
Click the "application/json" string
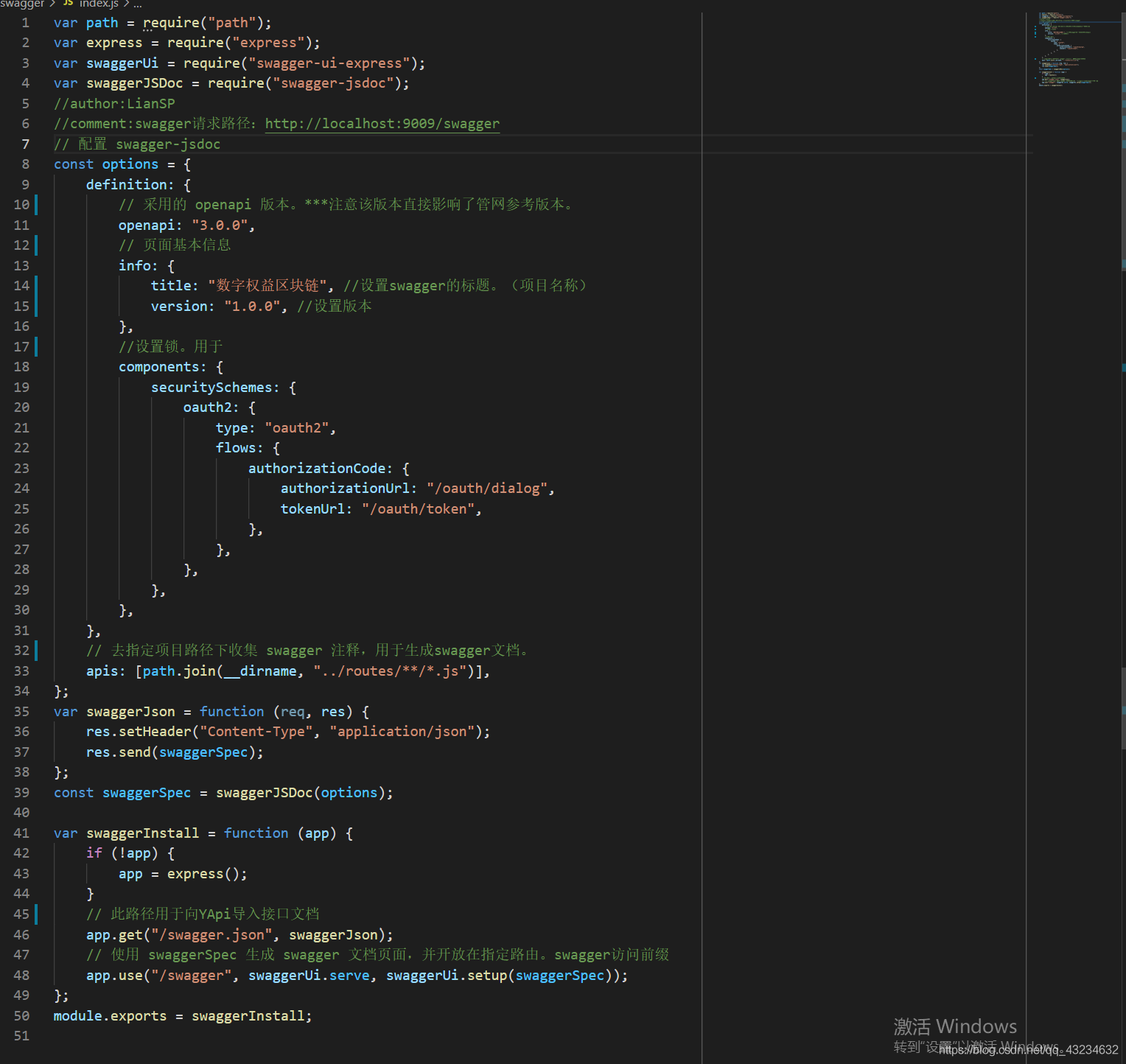(402, 732)
